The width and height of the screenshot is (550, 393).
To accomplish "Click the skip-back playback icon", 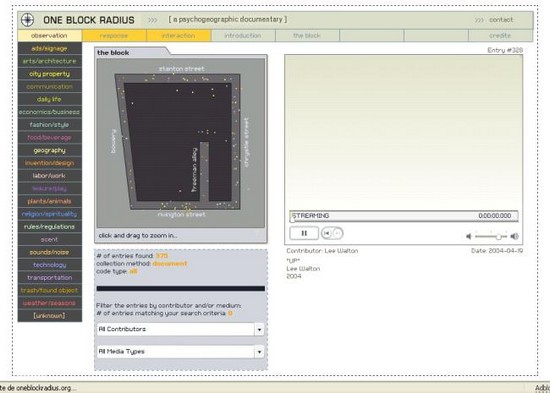I will tap(327, 233).
